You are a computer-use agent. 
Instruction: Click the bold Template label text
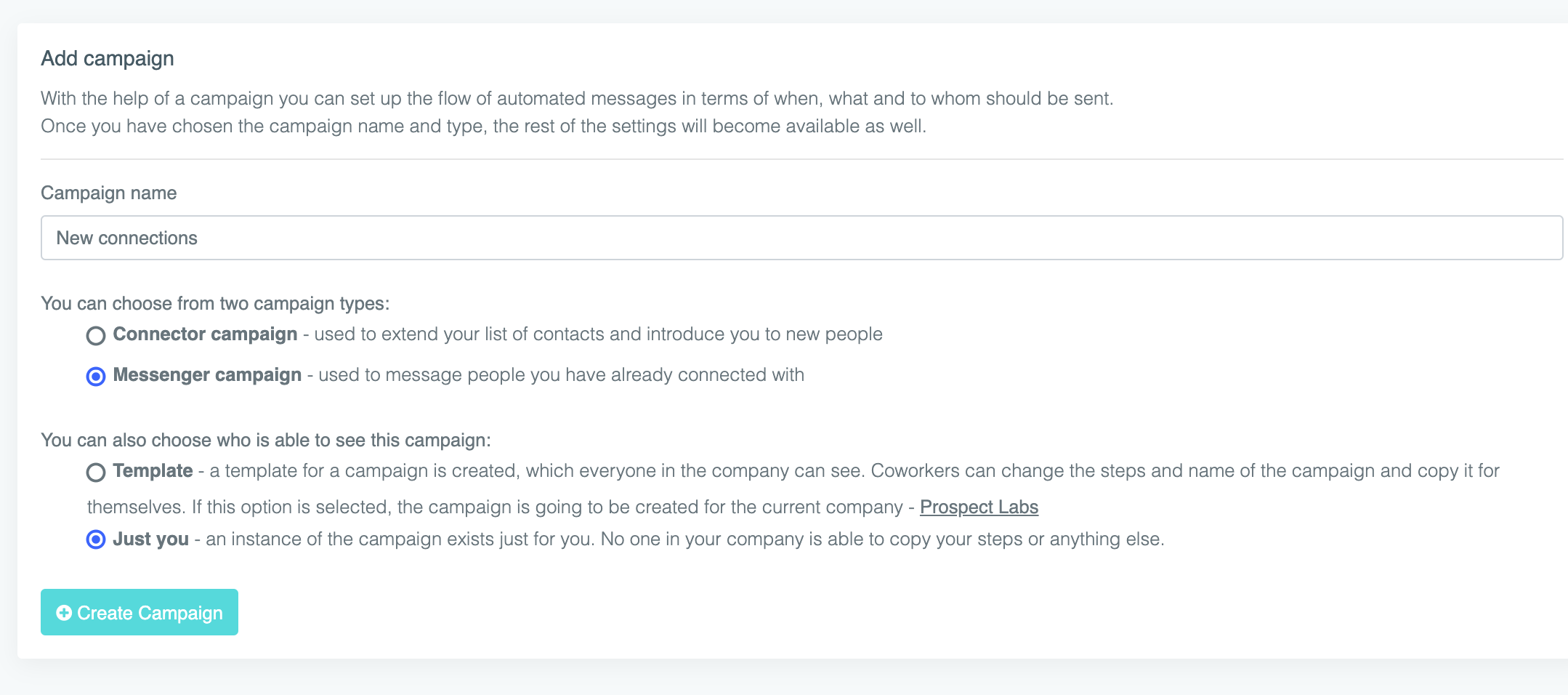153,470
